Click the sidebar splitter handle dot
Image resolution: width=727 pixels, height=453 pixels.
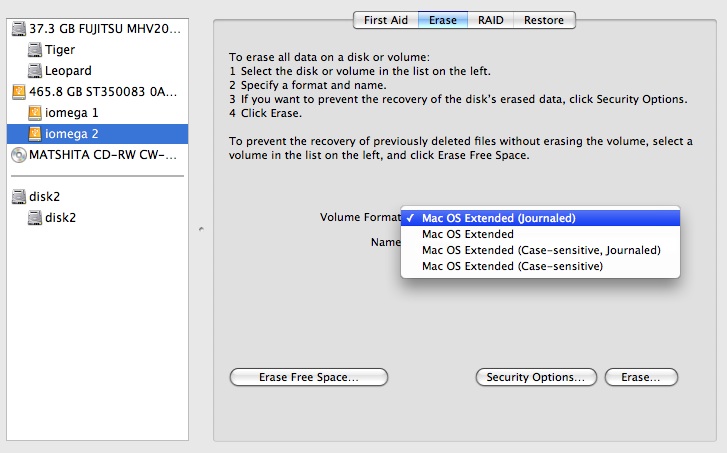click(201, 229)
